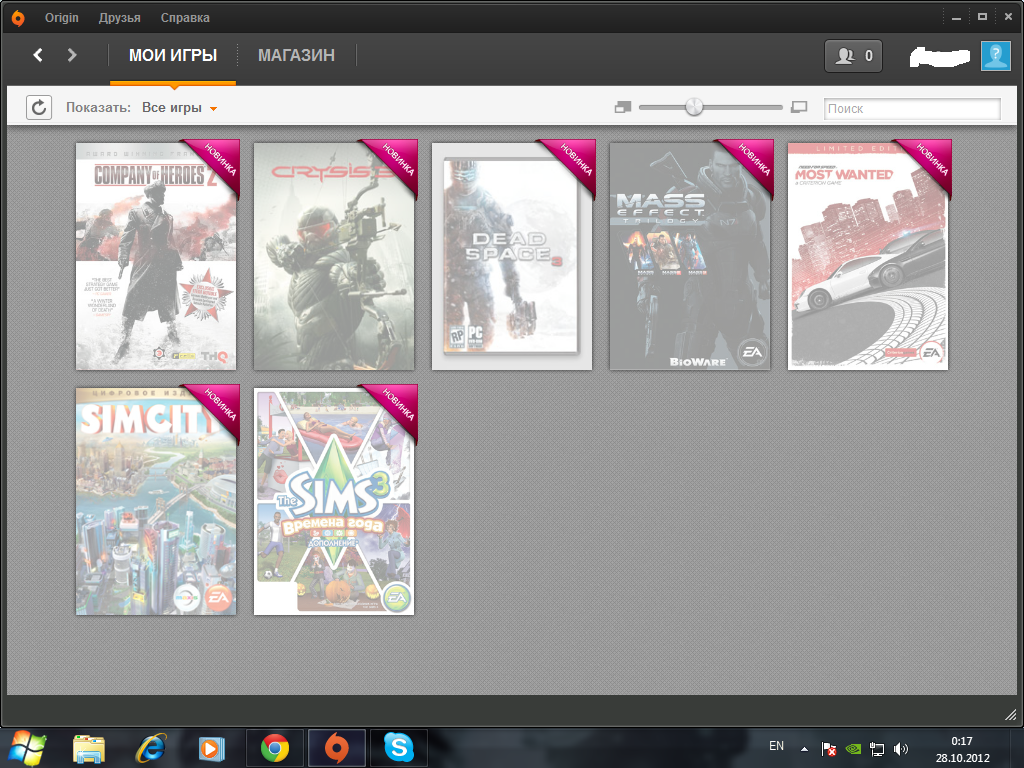This screenshot has height=768, width=1024.
Task: Switch to the МОИ ИГРЫ tab
Action: click(173, 56)
